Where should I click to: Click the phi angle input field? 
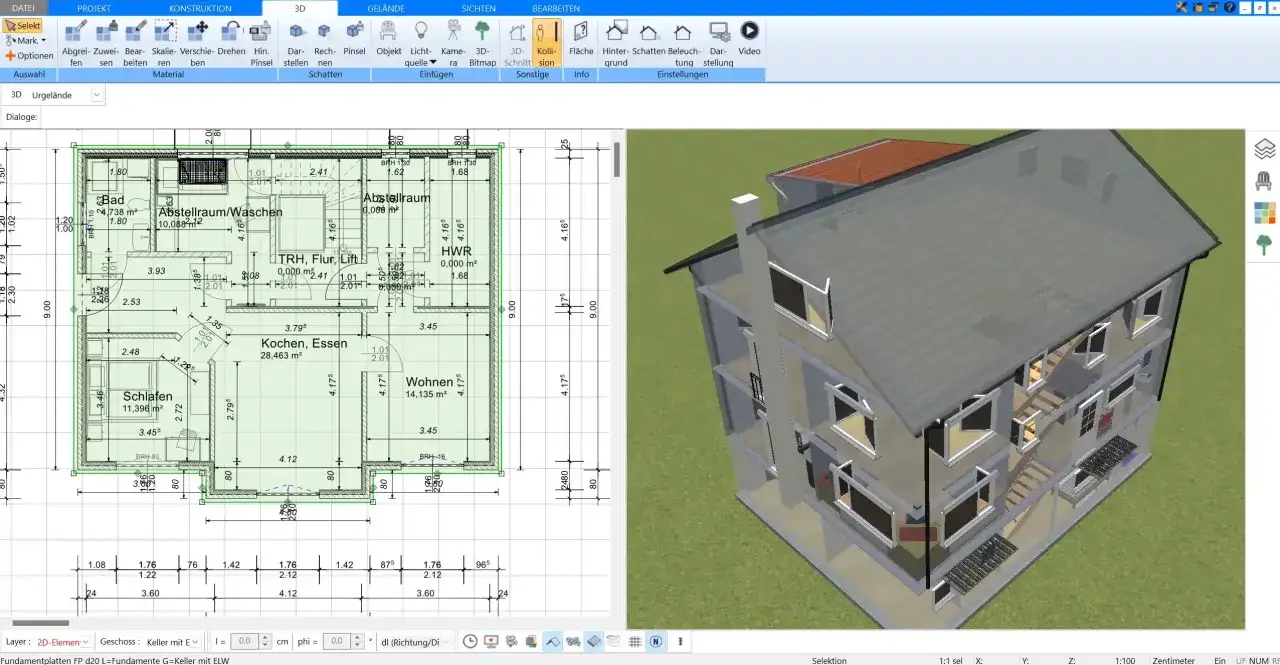pos(337,641)
